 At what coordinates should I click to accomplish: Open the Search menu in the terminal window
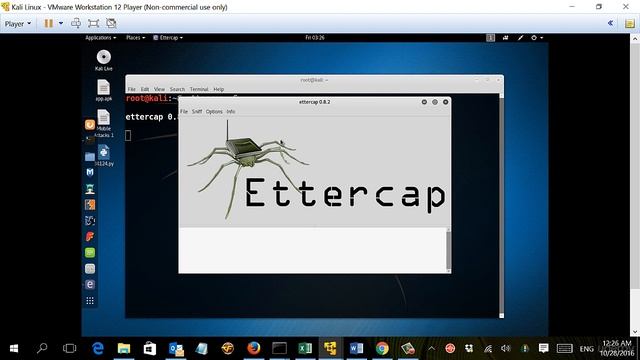tap(177, 89)
